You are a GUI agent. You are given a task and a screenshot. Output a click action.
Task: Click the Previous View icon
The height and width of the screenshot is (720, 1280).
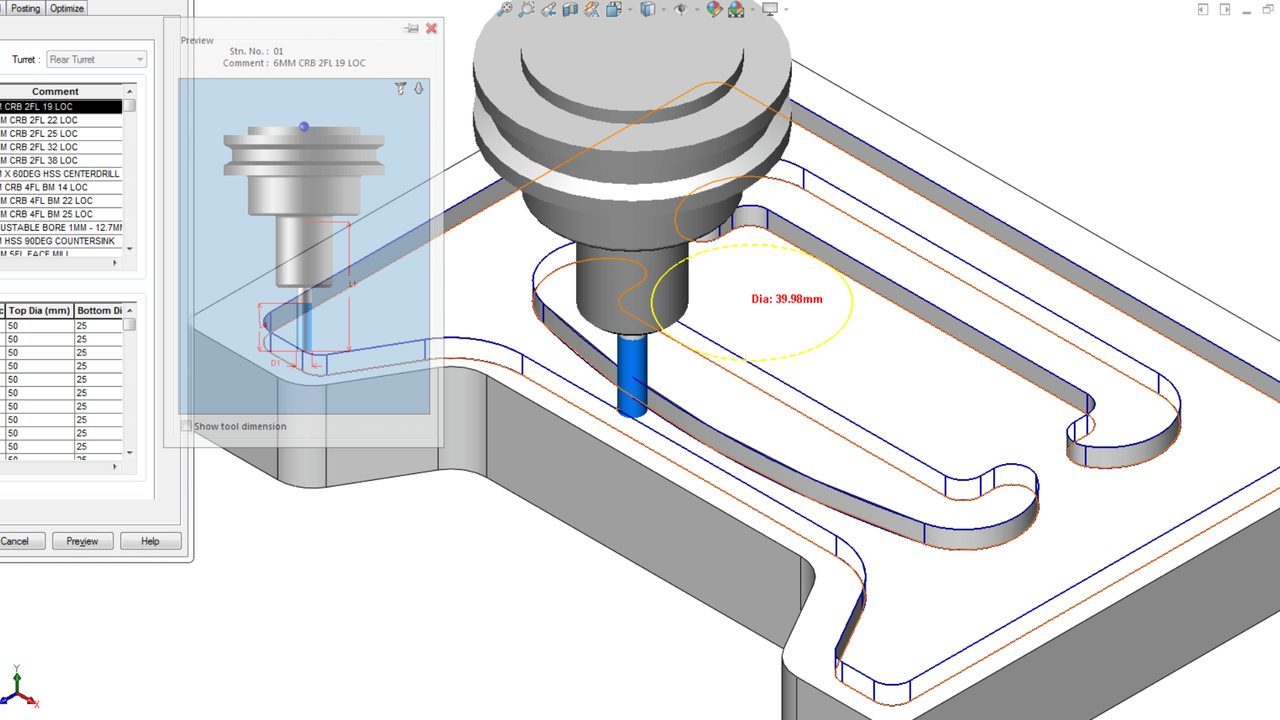(549, 9)
